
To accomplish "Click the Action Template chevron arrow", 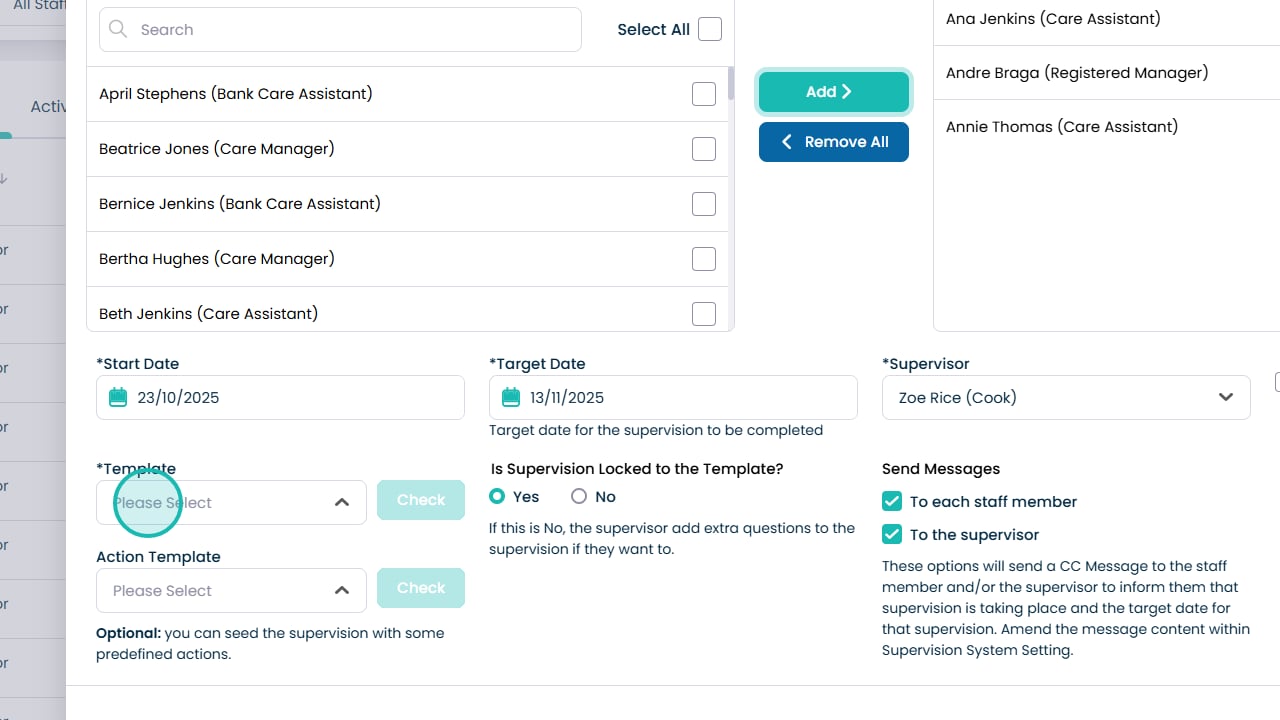I will [x=342, y=590].
